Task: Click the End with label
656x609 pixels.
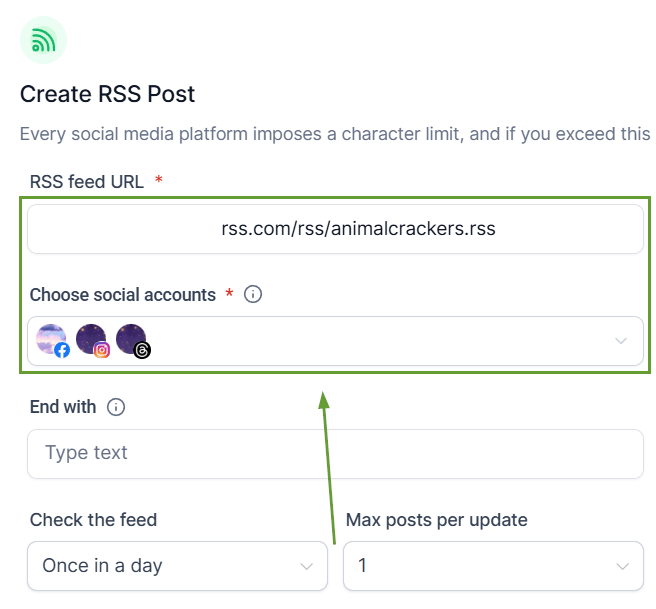Action: pyautogui.click(x=63, y=407)
